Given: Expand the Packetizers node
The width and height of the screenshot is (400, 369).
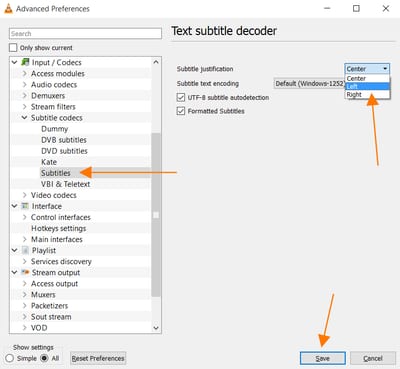Looking at the screenshot, I should coord(25,306).
